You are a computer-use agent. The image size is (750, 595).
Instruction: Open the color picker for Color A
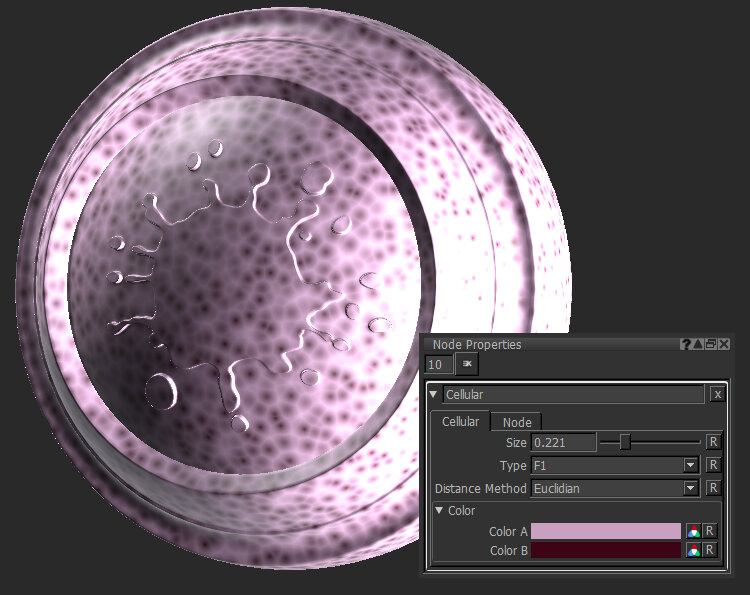point(693,532)
